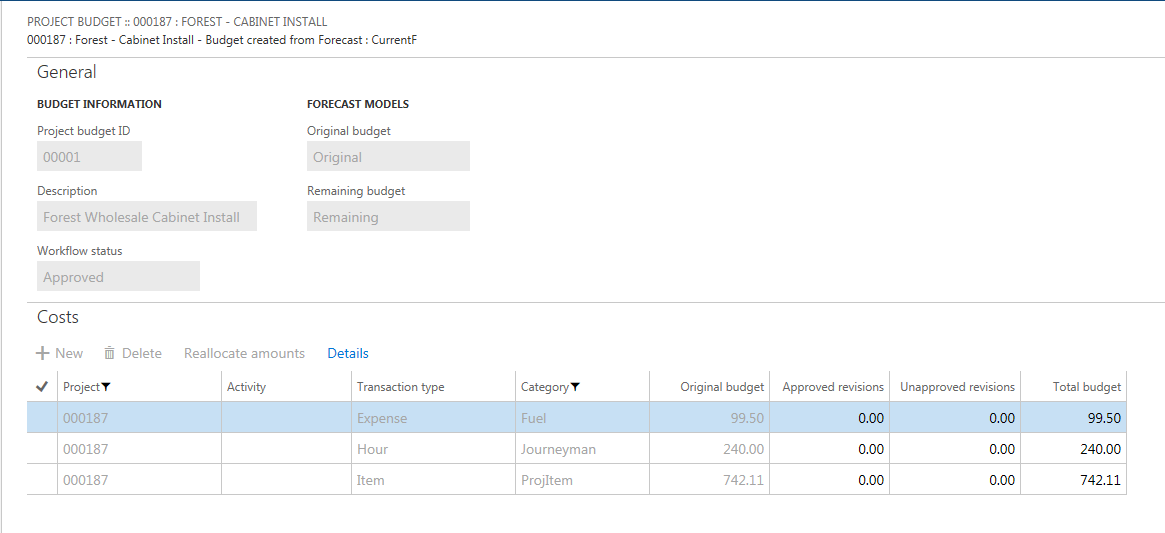
Task: Click the Workflow status Approved field
Action: tap(118, 277)
